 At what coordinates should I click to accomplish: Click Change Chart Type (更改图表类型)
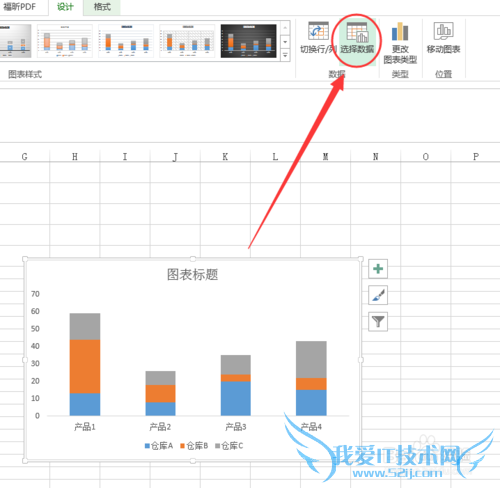coord(400,43)
